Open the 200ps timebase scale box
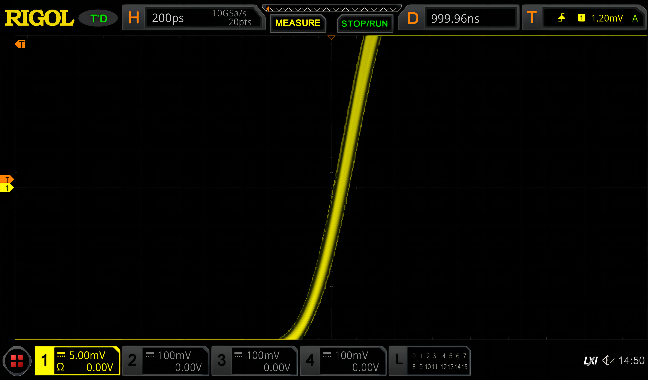This screenshot has height=380, width=648. tap(203, 18)
